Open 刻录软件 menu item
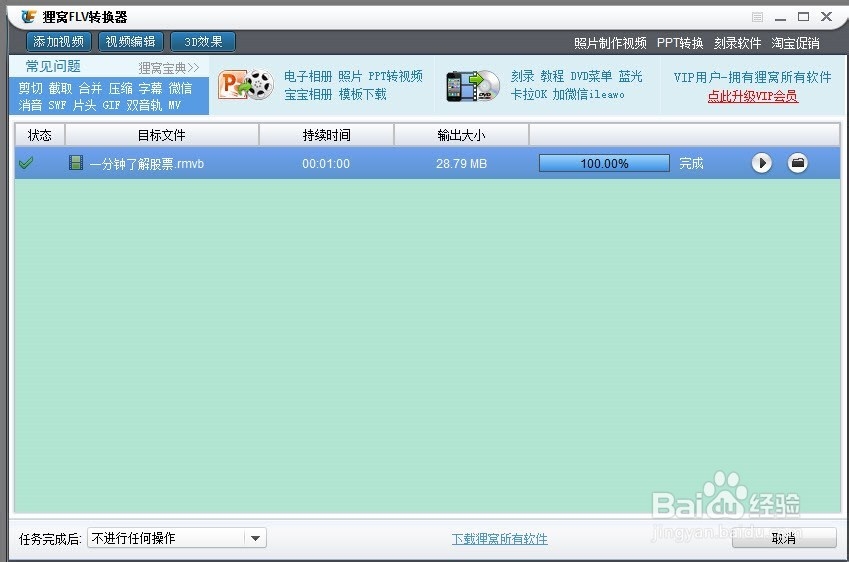 pos(737,43)
